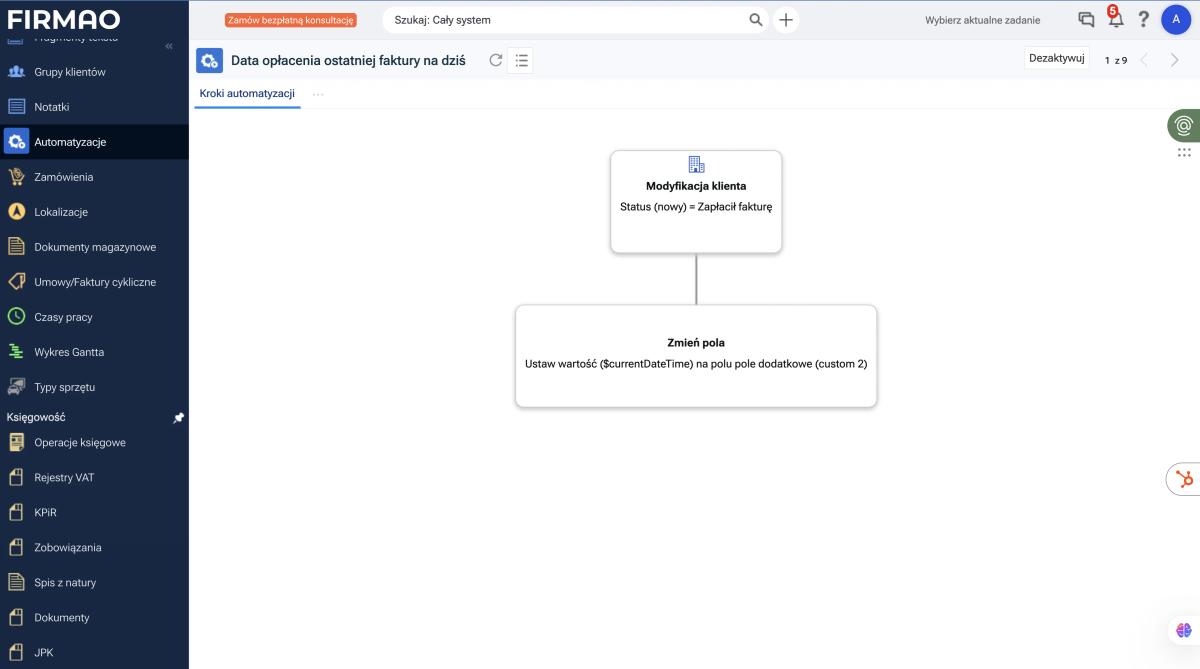Open the HubSpot widget icon on right edge

[1185, 479]
